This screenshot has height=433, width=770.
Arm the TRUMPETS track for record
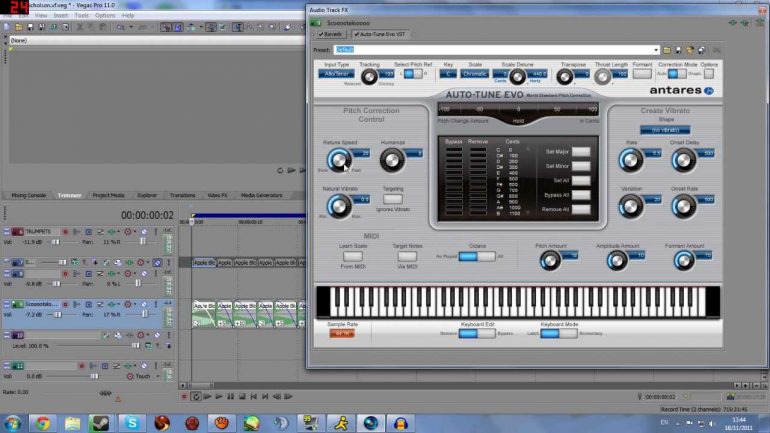click(65, 232)
